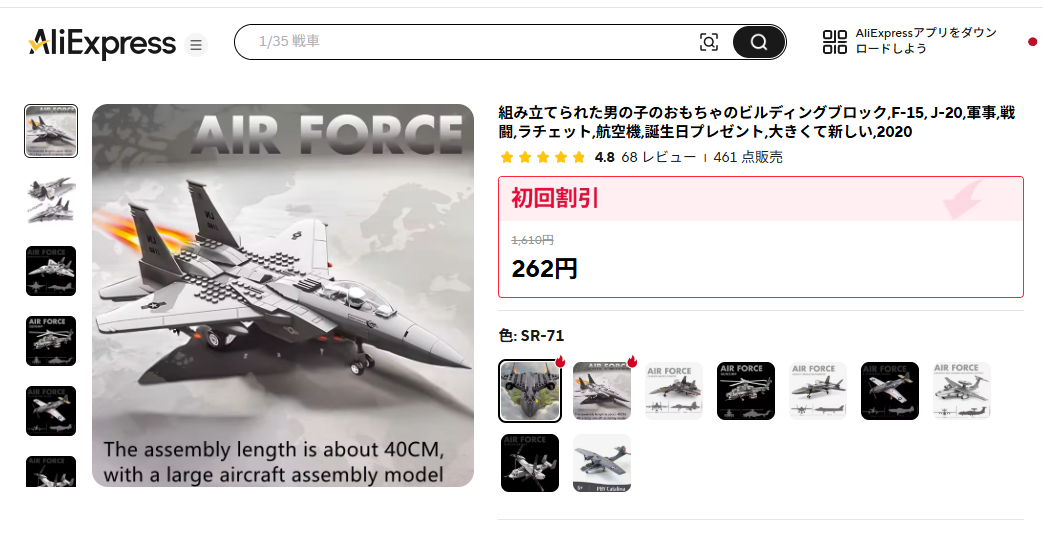Click the QR code app download icon

click(x=835, y=41)
